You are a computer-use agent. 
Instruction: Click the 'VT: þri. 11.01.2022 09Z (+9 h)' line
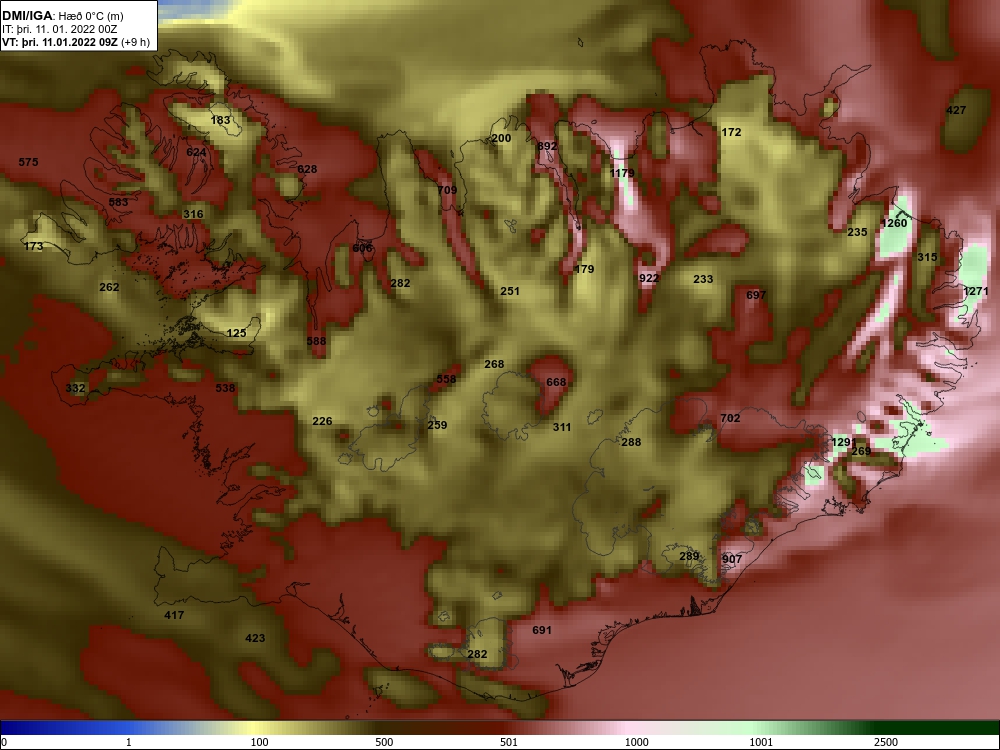pos(76,42)
